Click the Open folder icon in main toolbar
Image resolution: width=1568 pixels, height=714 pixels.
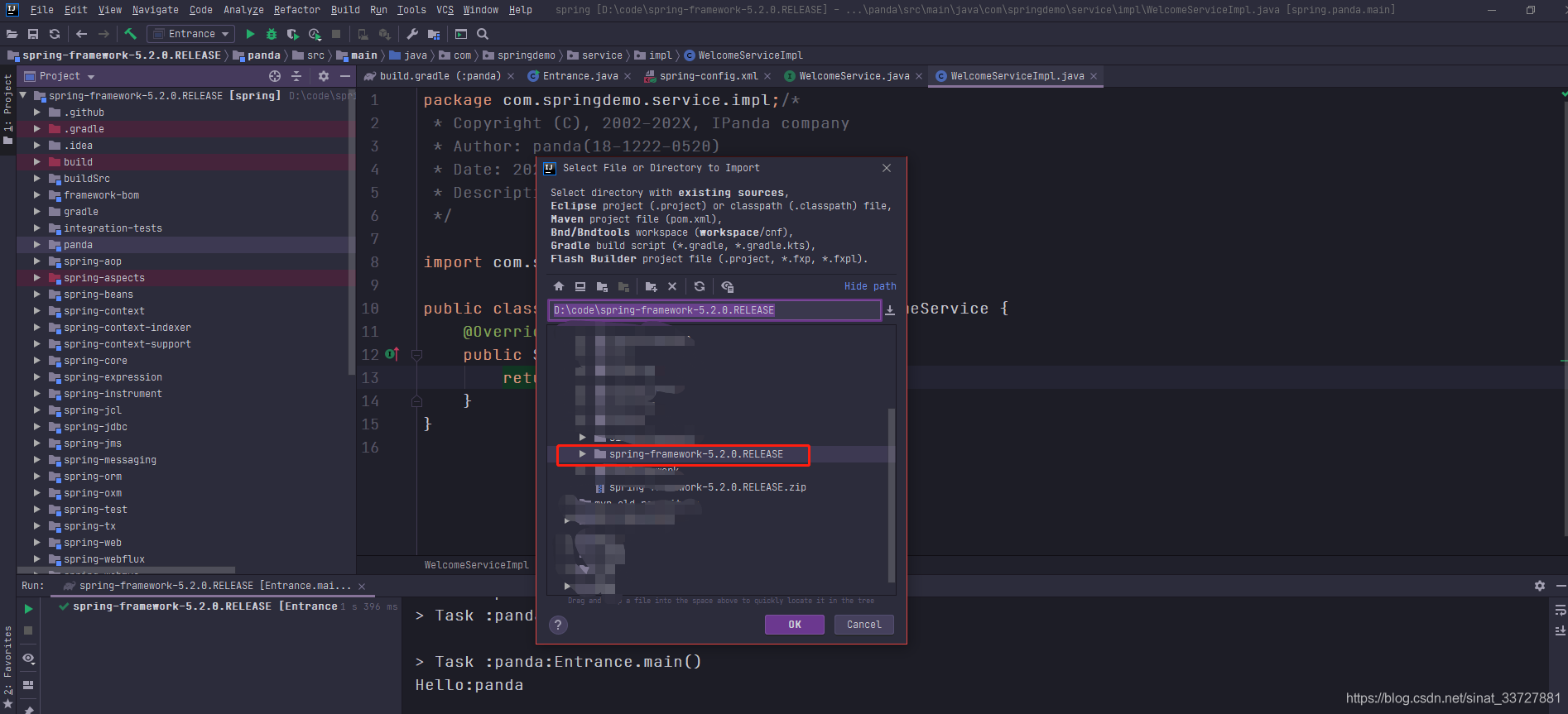point(12,34)
